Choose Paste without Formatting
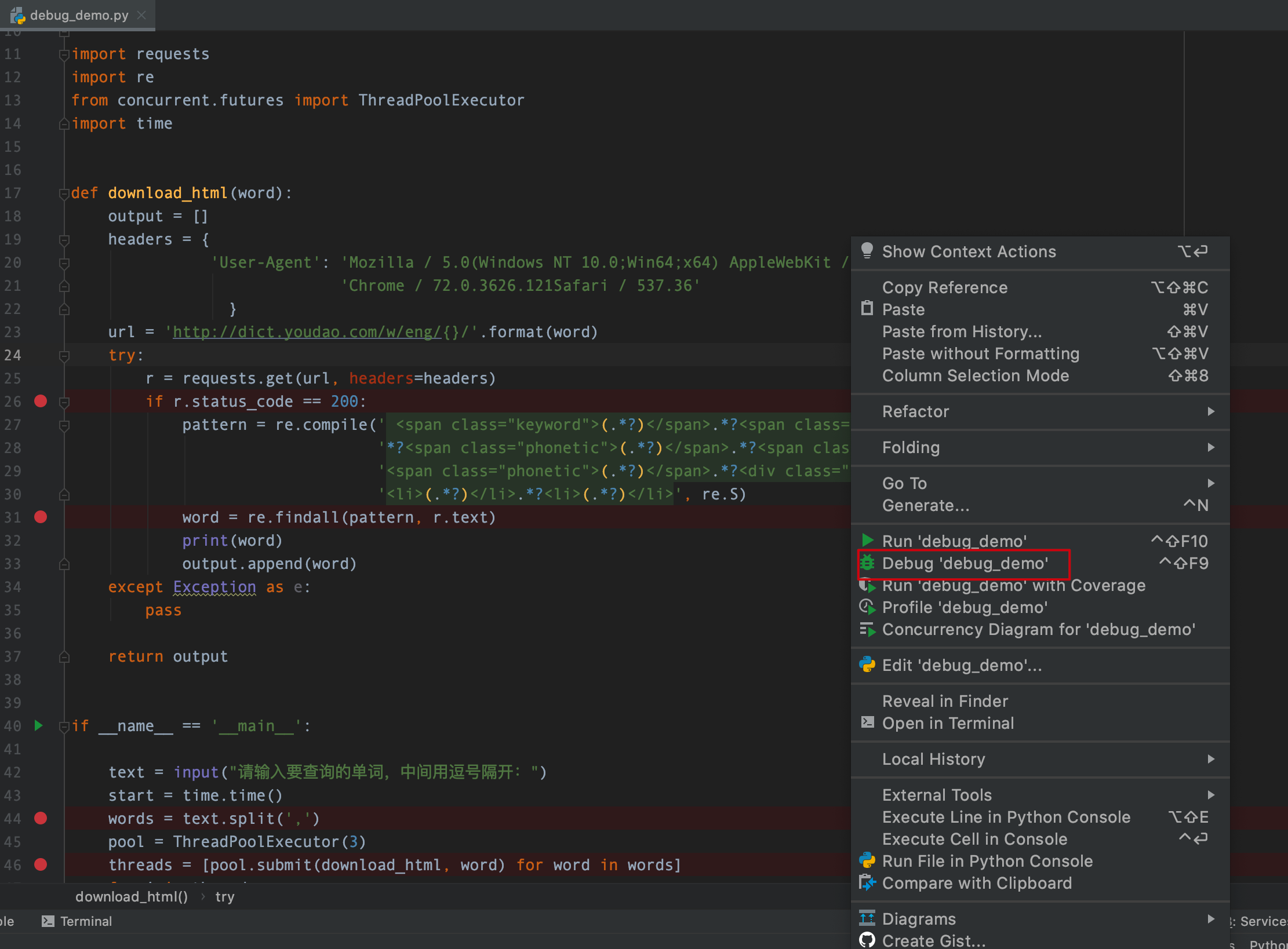Viewport: 1288px width, 949px height. [1040, 353]
